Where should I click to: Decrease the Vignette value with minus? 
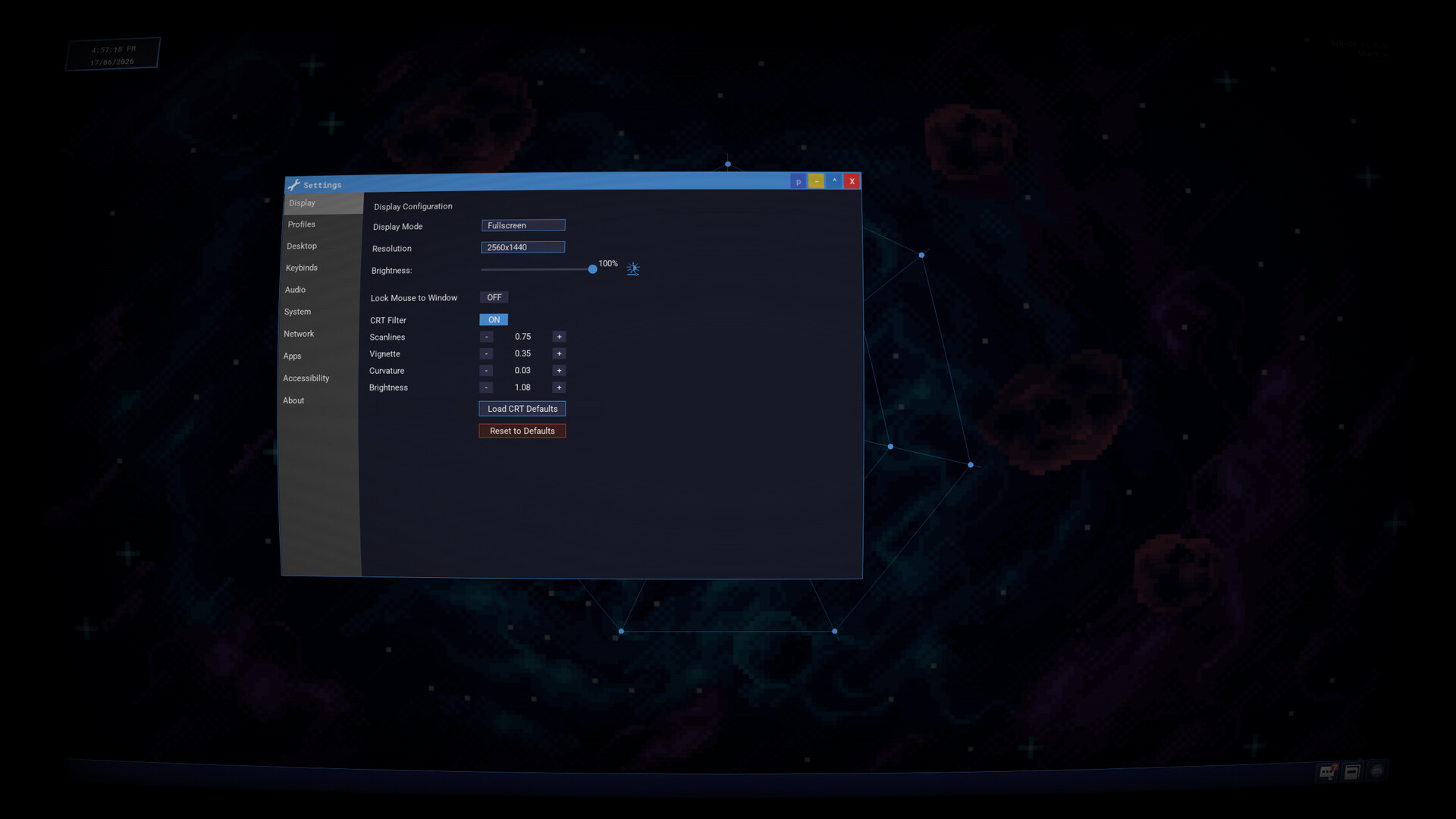(487, 353)
